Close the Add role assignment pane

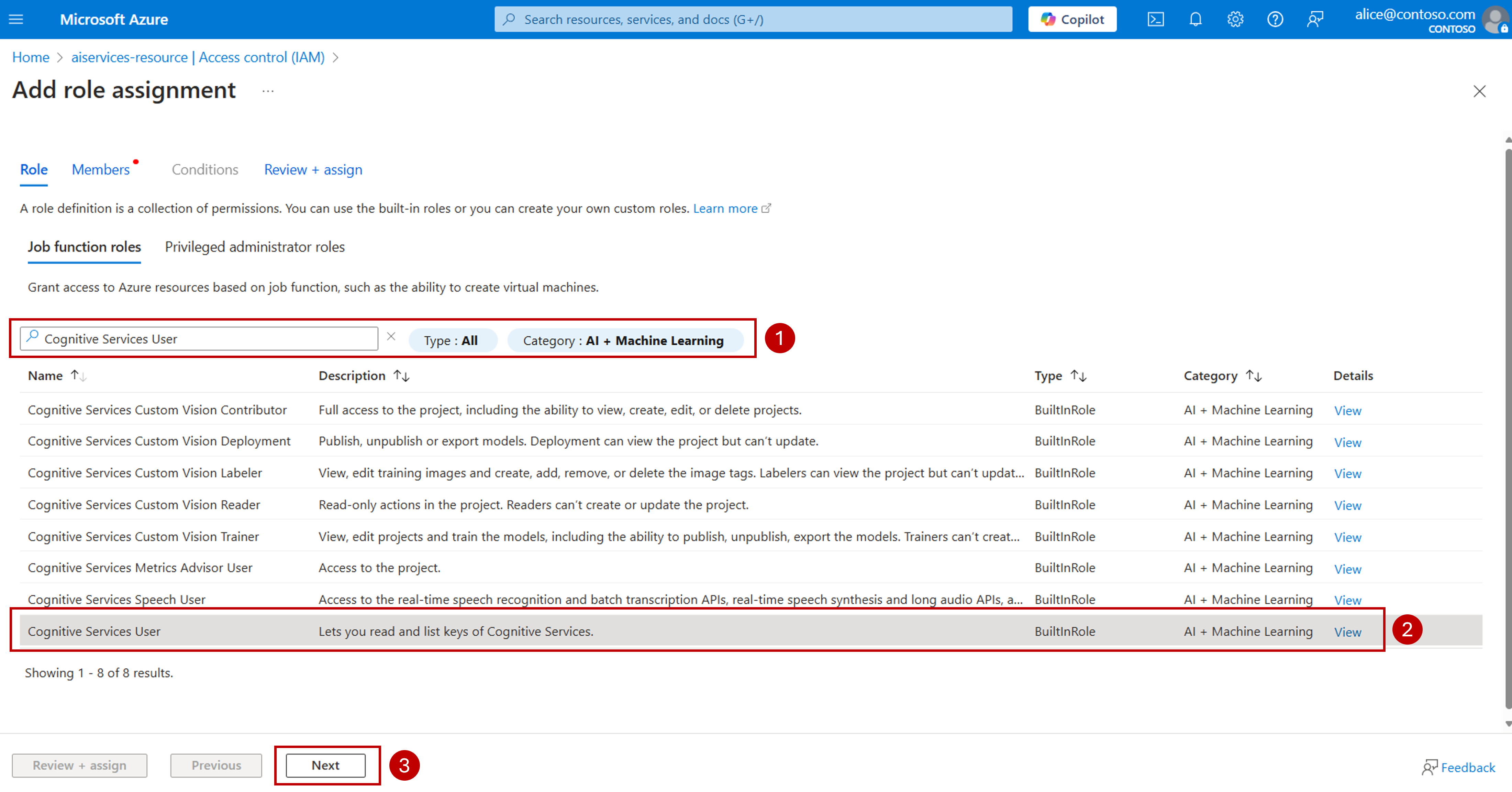[1479, 91]
